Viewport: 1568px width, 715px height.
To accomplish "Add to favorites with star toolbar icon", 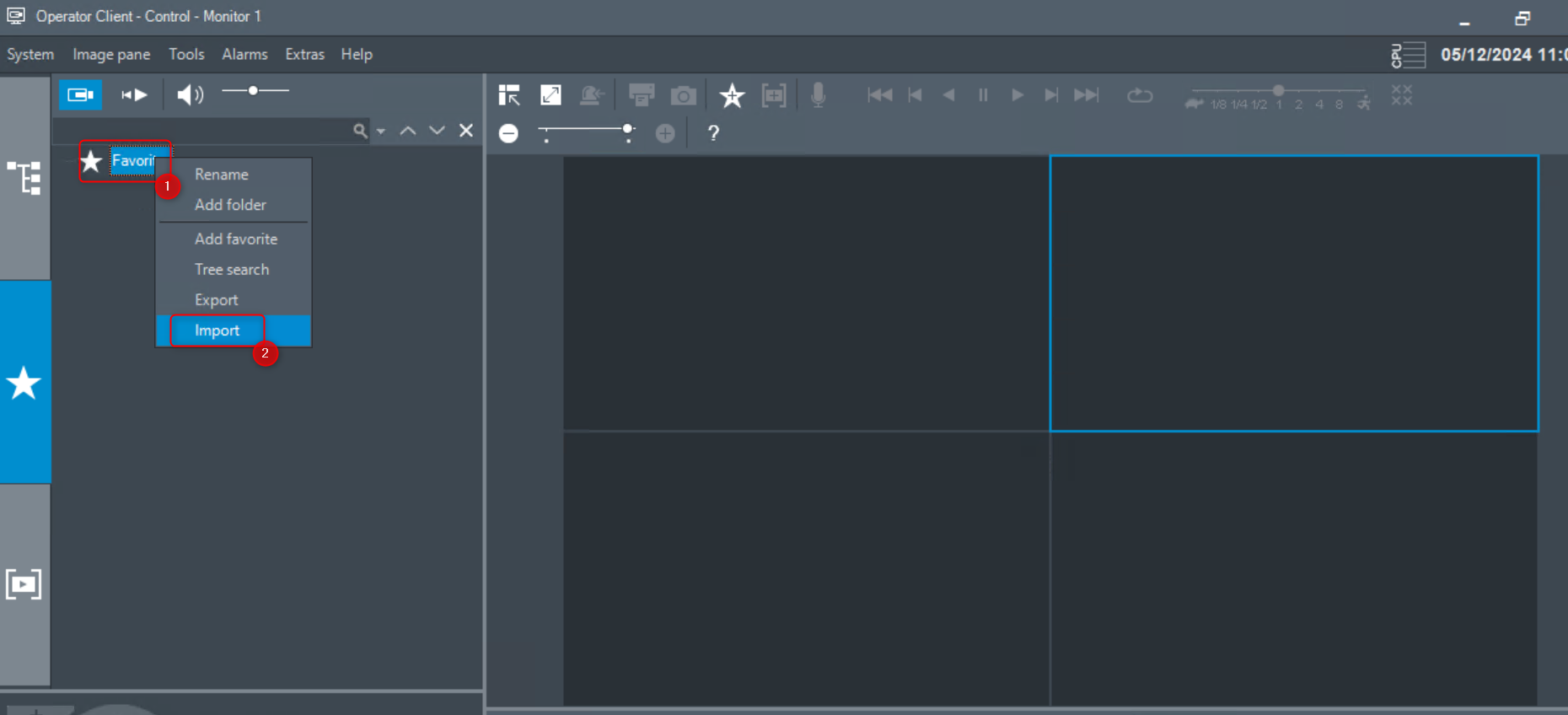I will [732, 95].
